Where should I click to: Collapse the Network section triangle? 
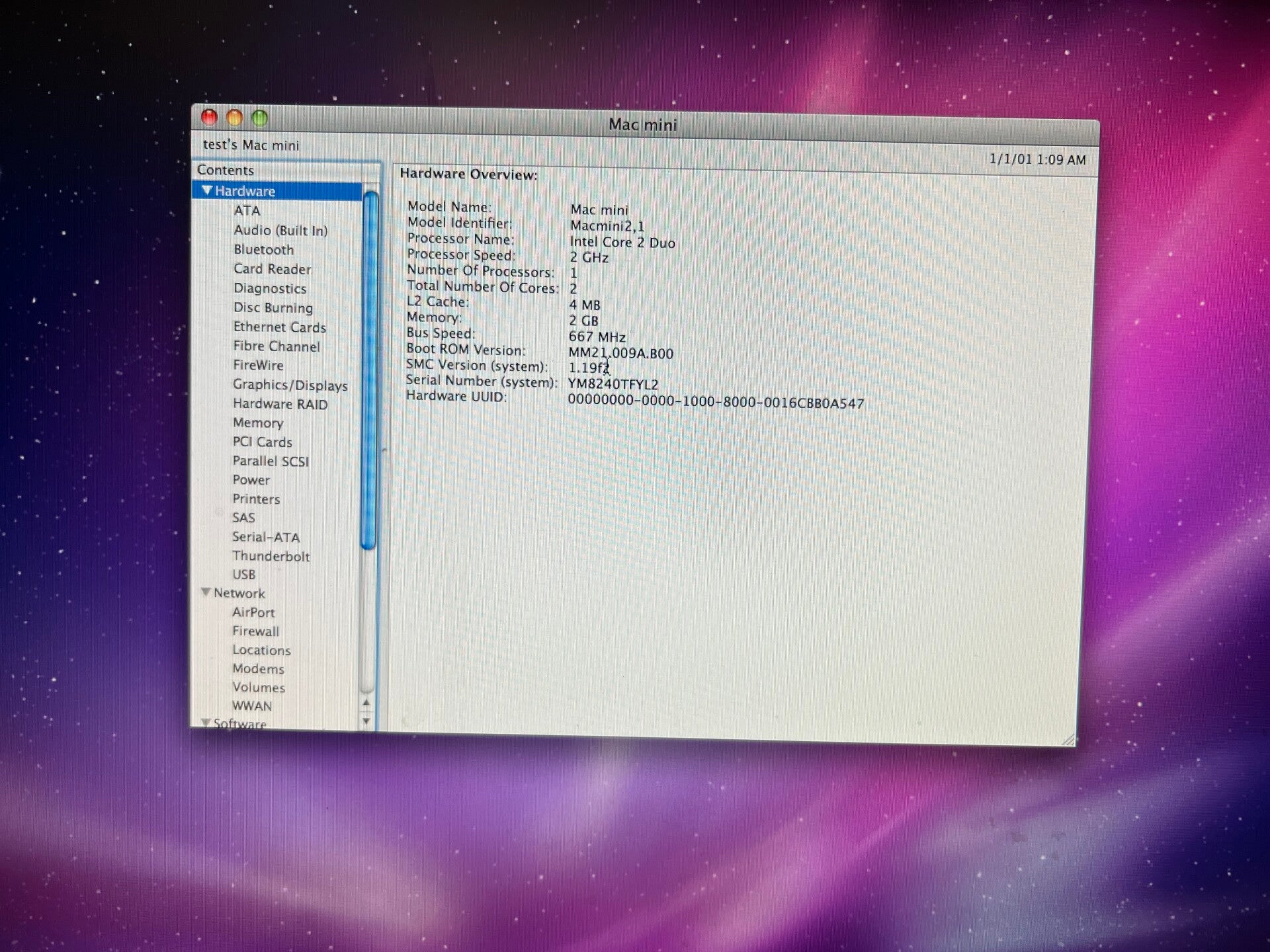point(206,592)
